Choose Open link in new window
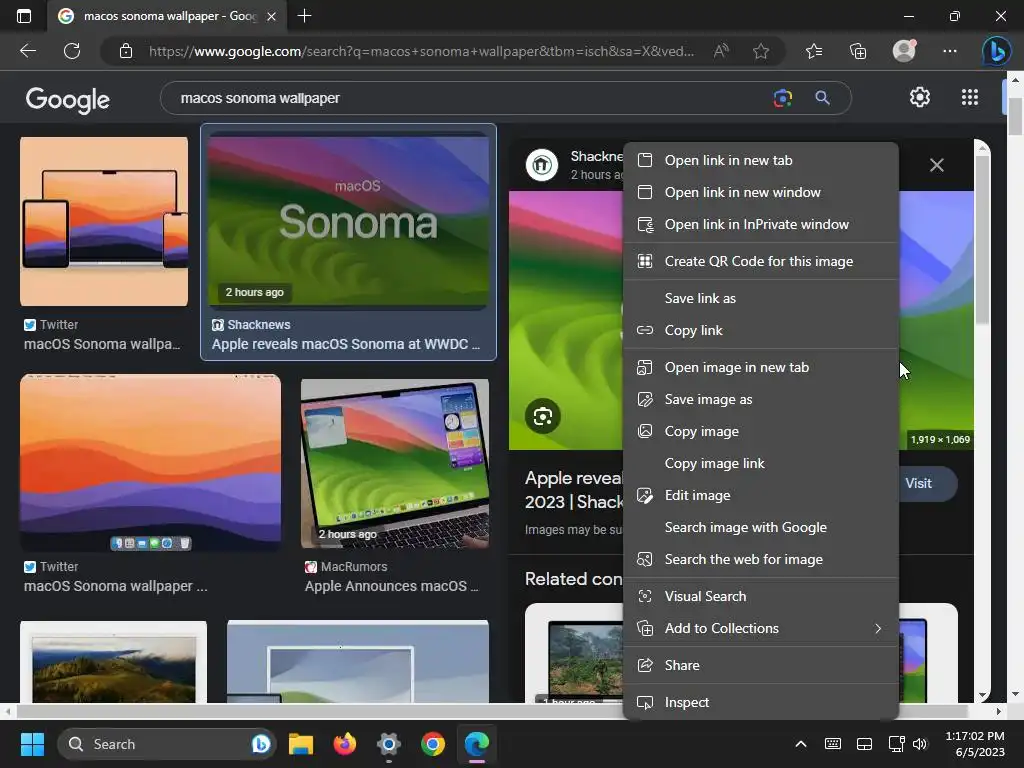 [761, 192]
